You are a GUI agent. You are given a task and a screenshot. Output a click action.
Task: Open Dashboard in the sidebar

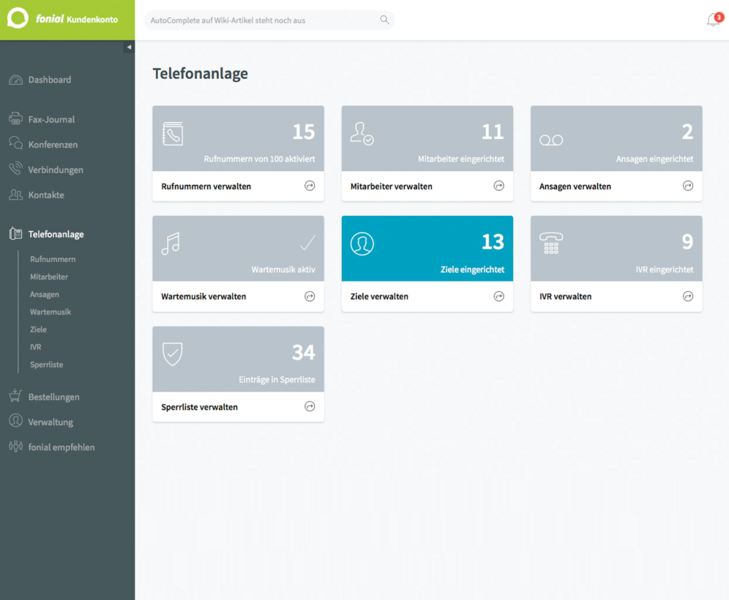point(49,80)
